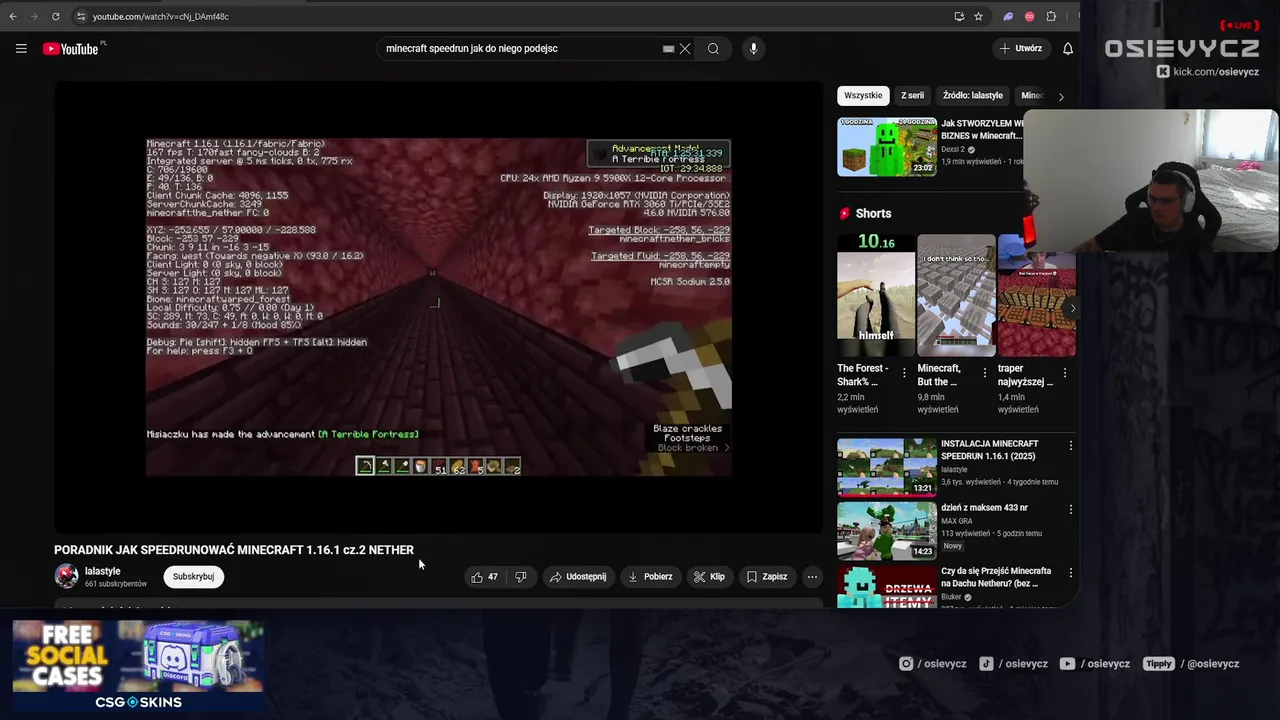Click the Dexsi 2 channel name
This screenshot has height=720, width=1280.
coord(953,149)
